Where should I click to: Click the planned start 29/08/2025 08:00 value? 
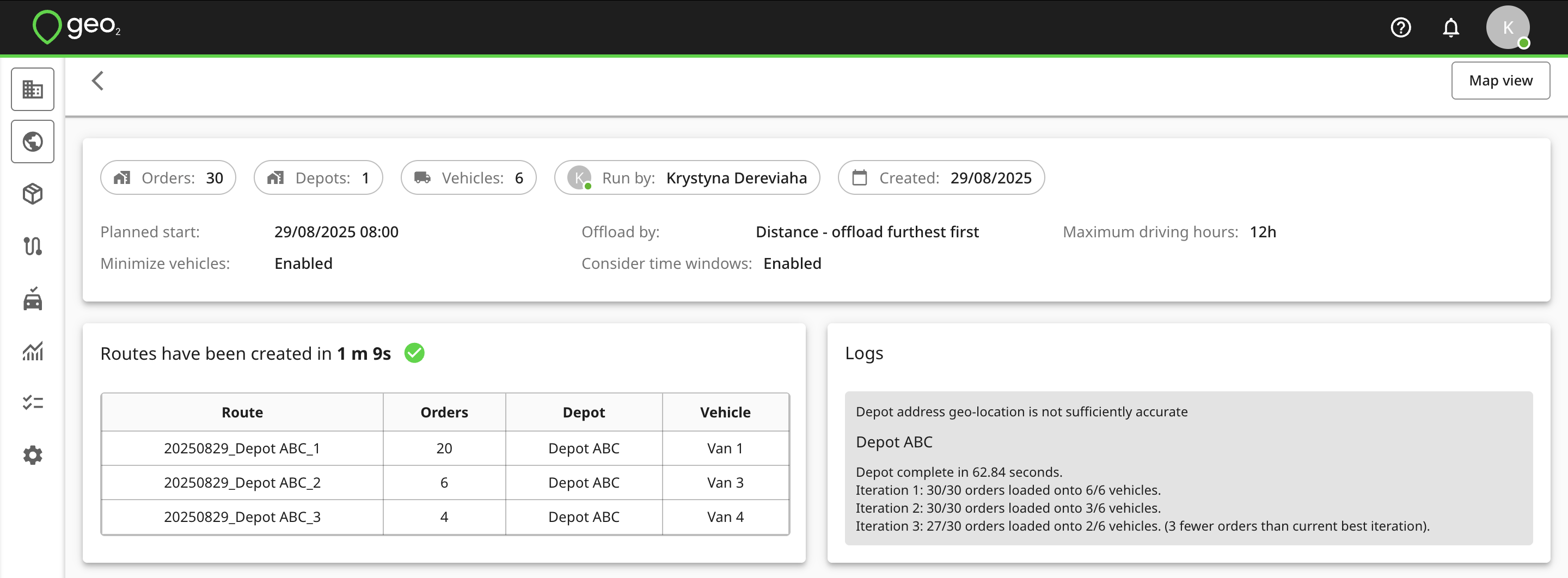pyautogui.click(x=336, y=232)
